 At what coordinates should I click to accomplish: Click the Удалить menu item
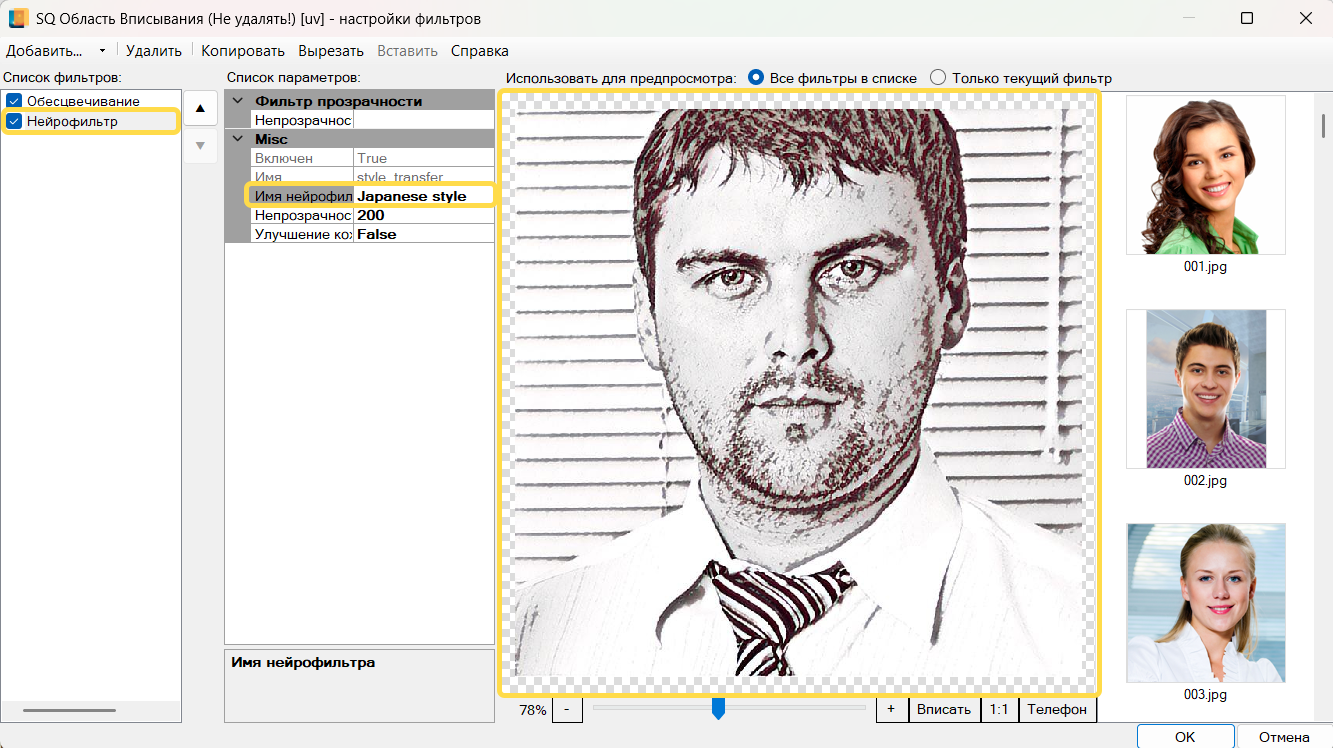(154, 51)
